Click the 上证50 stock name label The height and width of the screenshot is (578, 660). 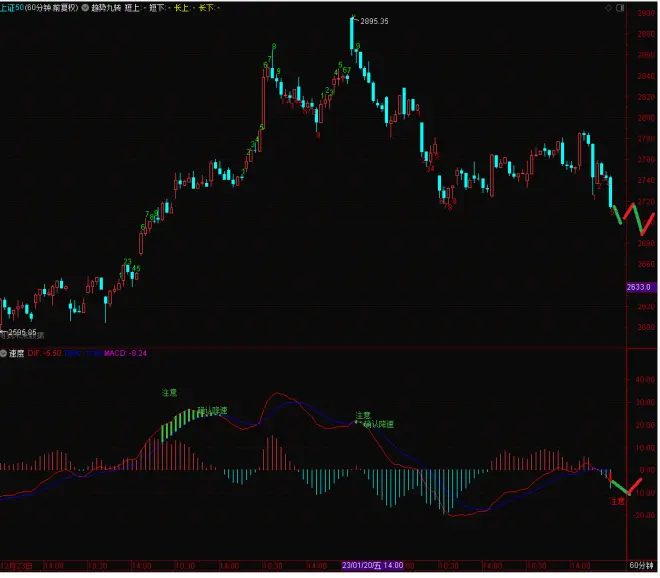point(12,7)
